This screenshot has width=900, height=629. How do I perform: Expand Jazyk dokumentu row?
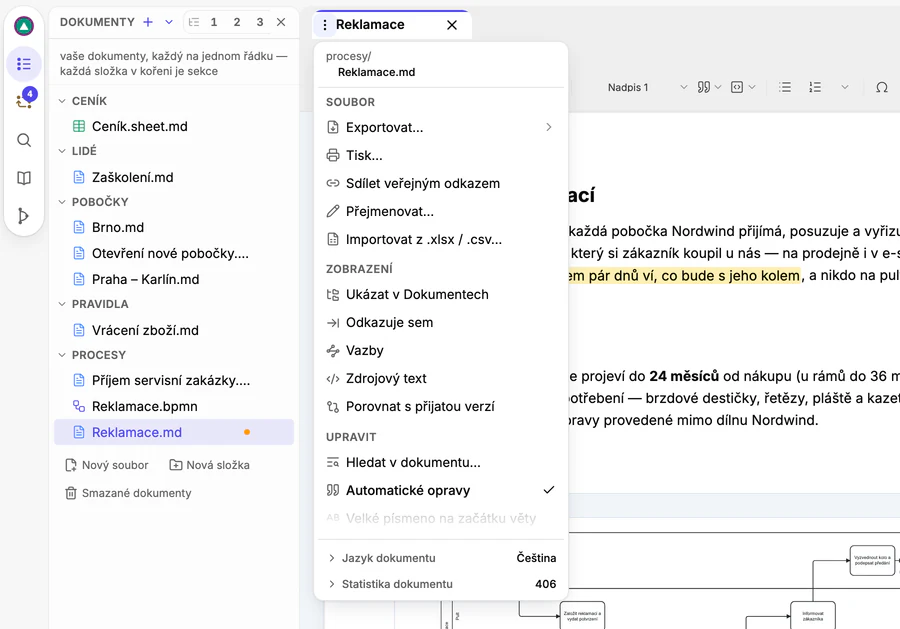pyautogui.click(x=441, y=558)
